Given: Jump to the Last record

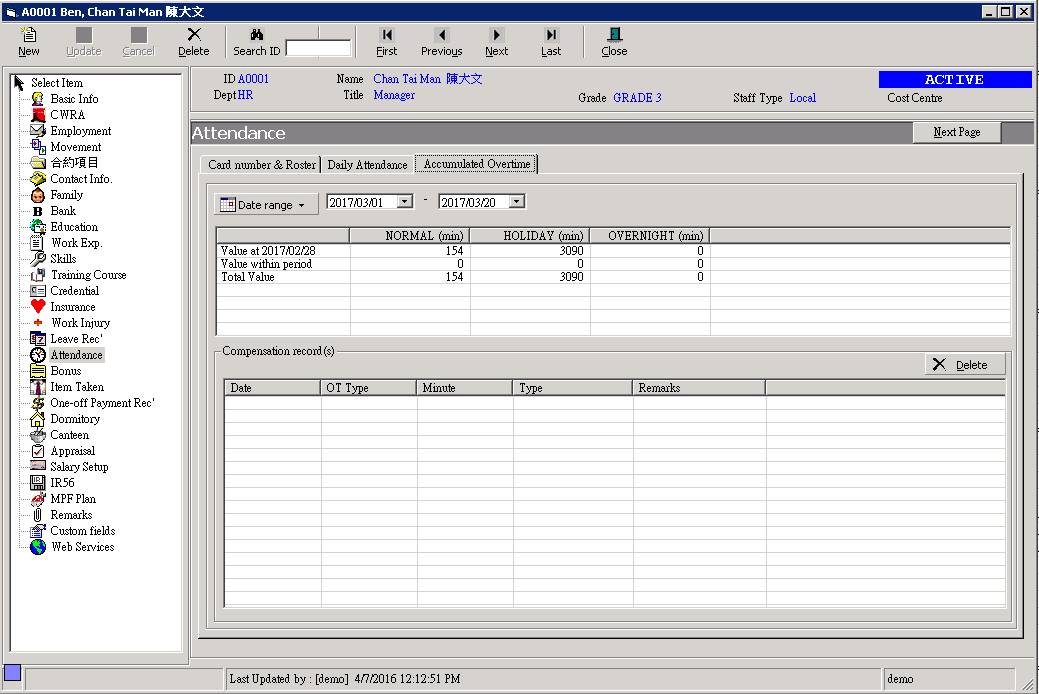Looking at the screenshot, I should 551,36.
